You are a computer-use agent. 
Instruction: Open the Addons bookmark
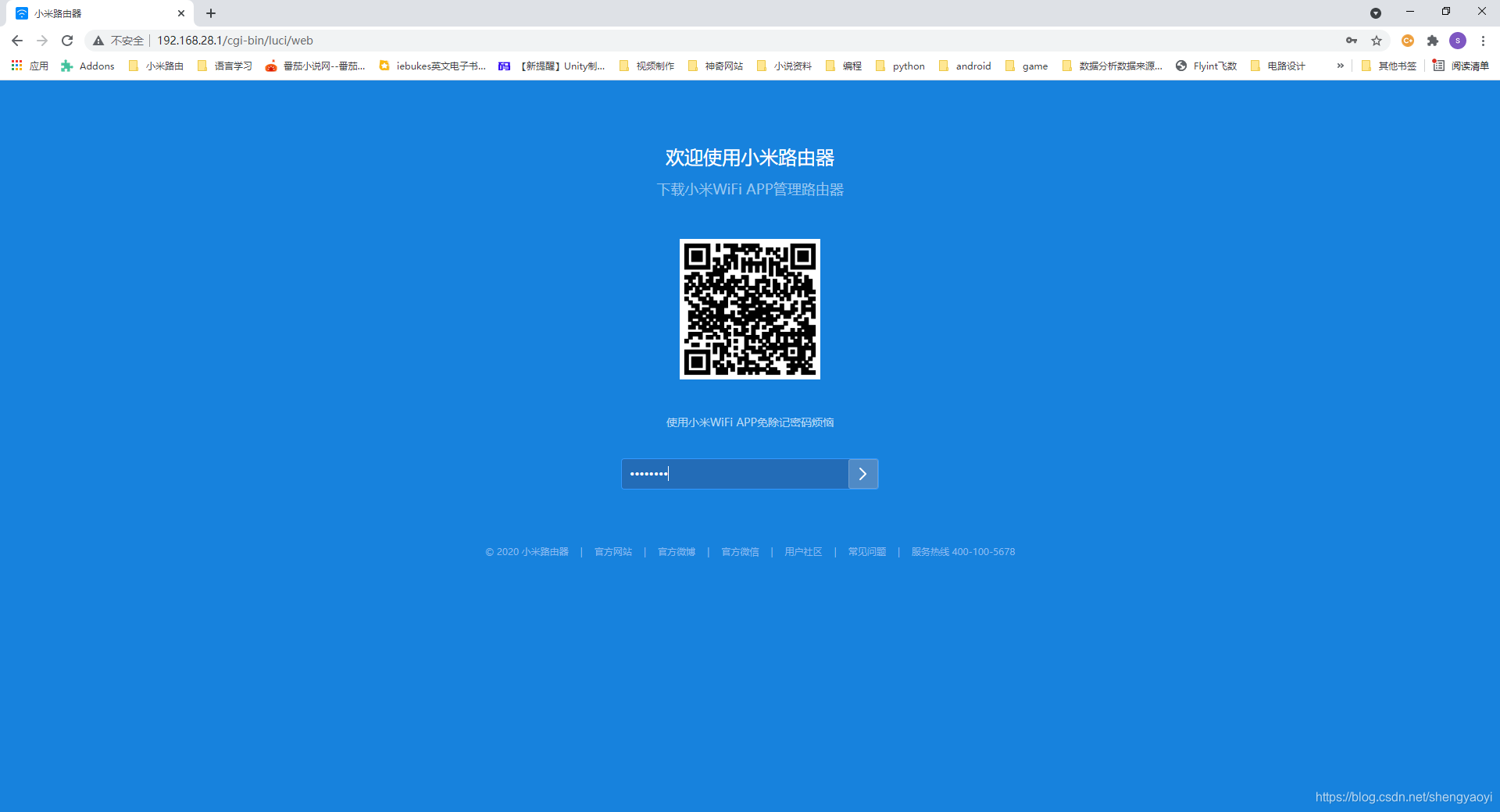(87, 66)
